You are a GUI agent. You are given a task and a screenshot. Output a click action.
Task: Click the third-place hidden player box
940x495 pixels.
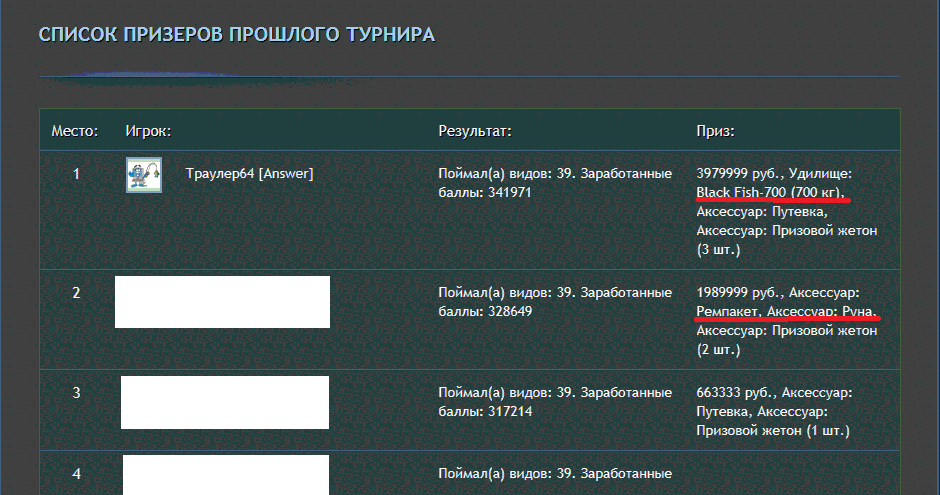click(225, 402)
